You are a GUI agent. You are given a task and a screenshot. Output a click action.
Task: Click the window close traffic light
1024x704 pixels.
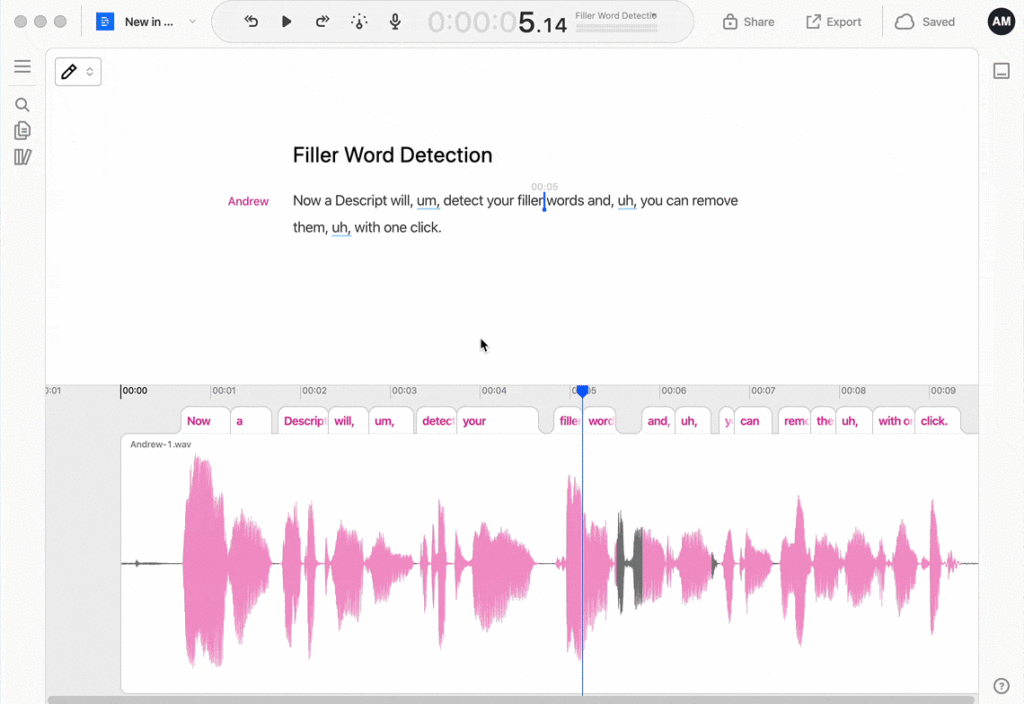tap(20, 22)
